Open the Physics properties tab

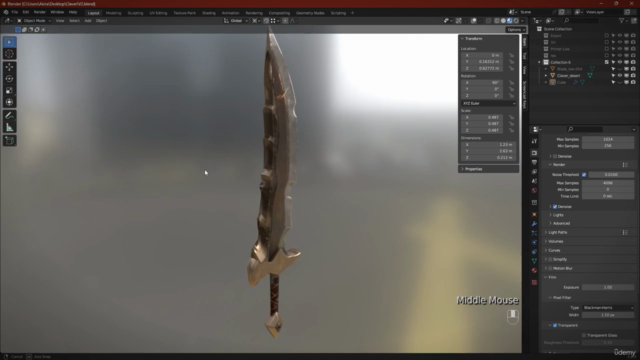tap(534, 242)
